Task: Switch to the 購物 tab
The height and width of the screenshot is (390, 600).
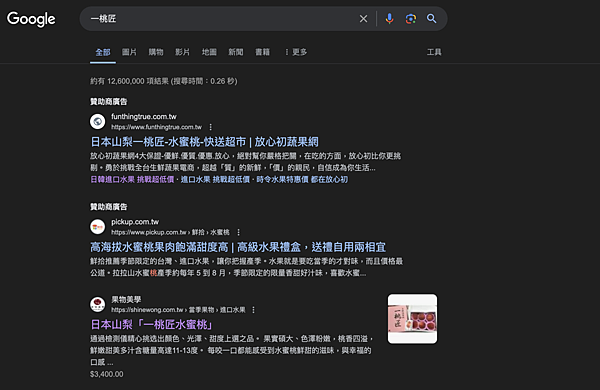Action: [156, 52]
